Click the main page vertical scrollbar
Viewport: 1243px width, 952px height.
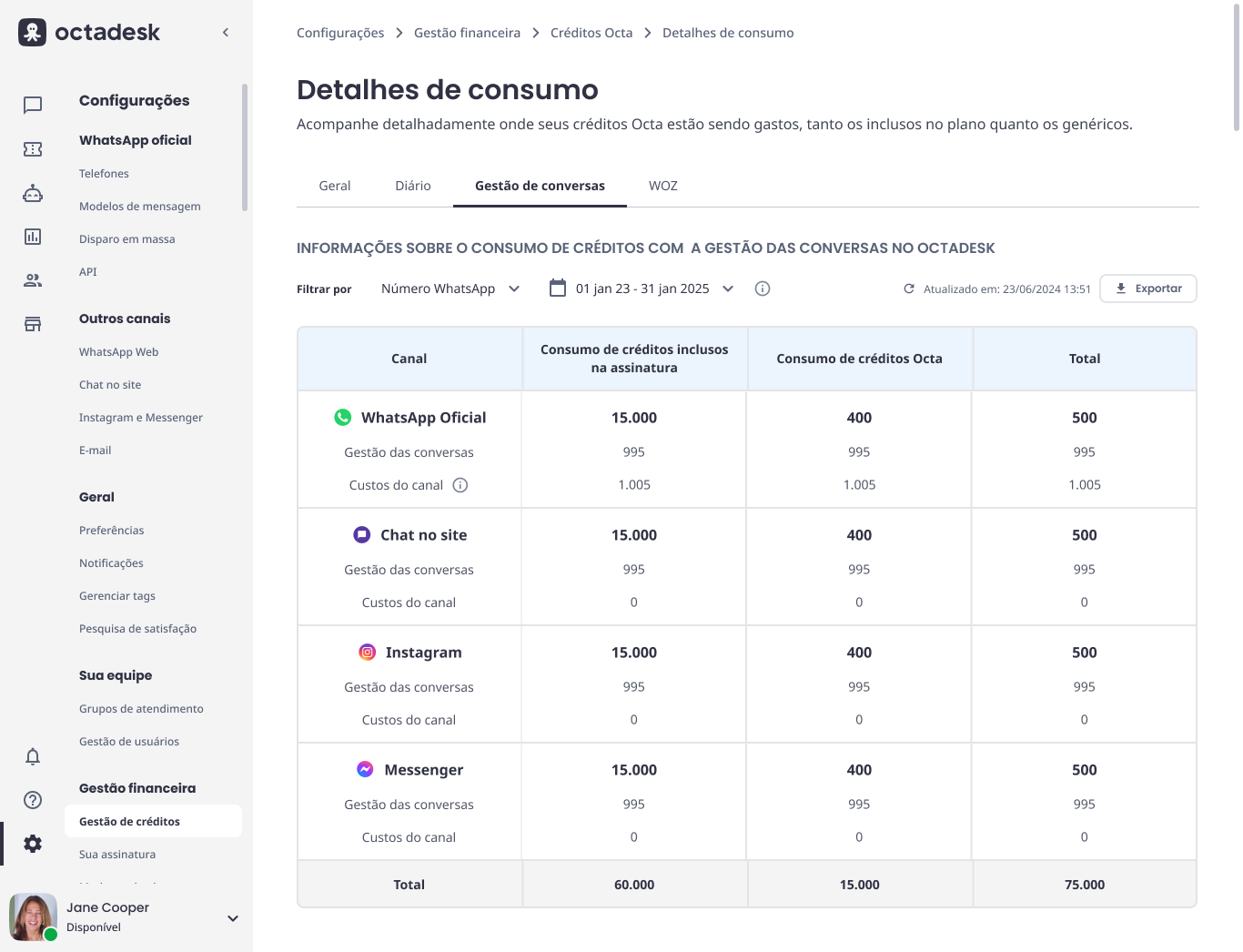click(x=1236, y=66)
